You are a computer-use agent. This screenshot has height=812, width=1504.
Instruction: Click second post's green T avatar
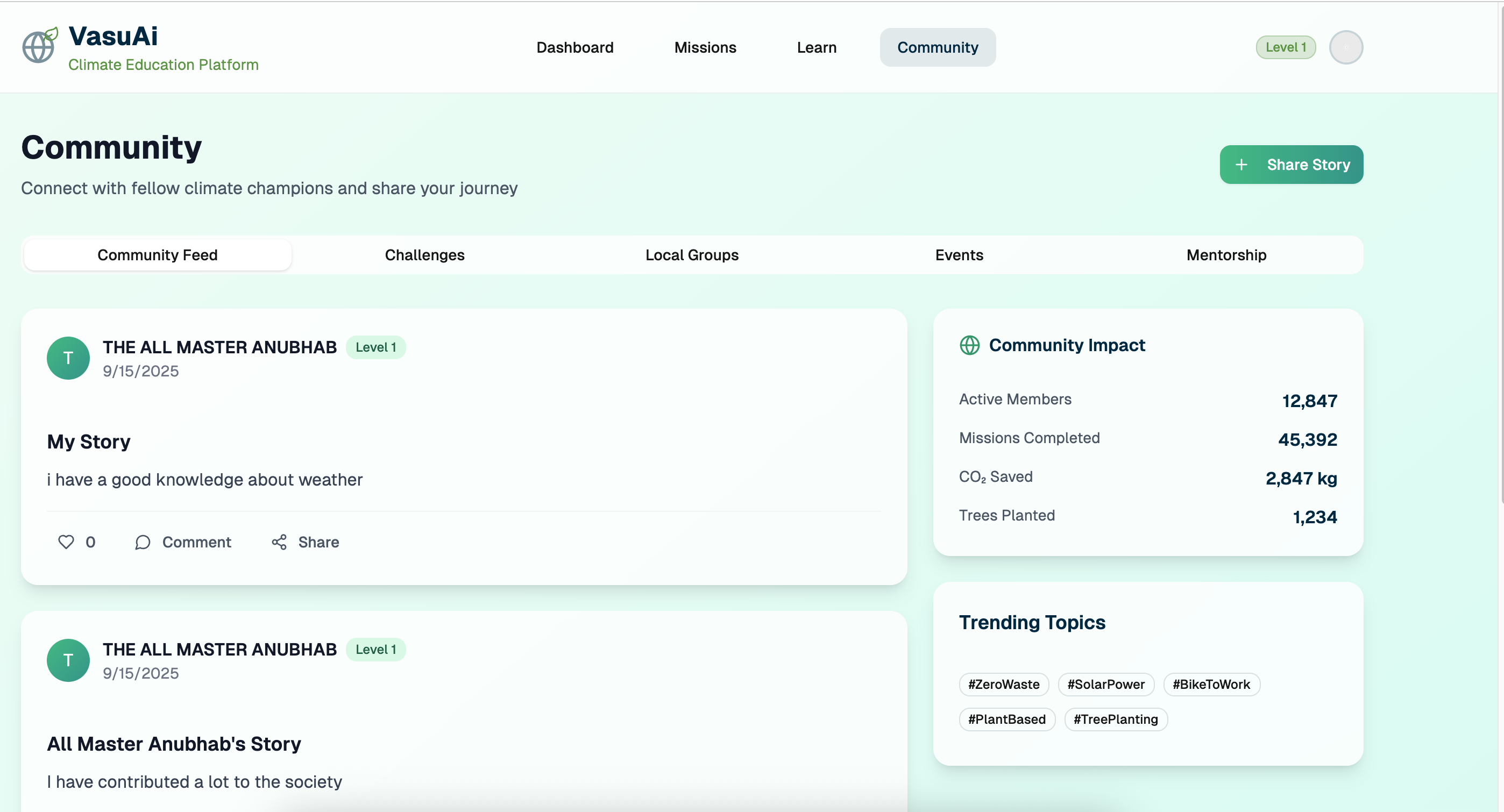click(68, 660)
